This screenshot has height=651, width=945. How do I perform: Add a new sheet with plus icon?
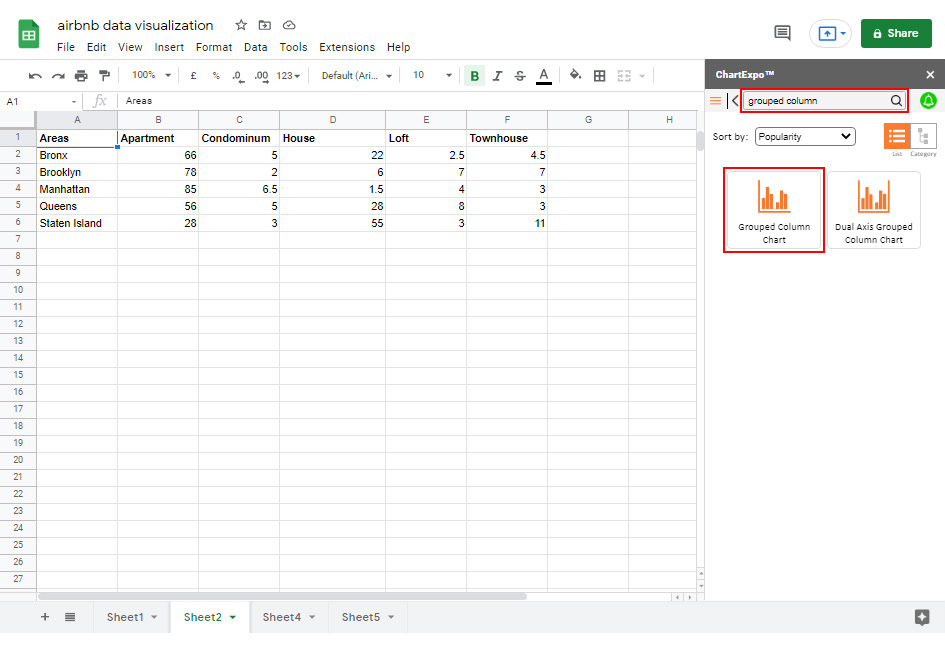pos(45,617)
